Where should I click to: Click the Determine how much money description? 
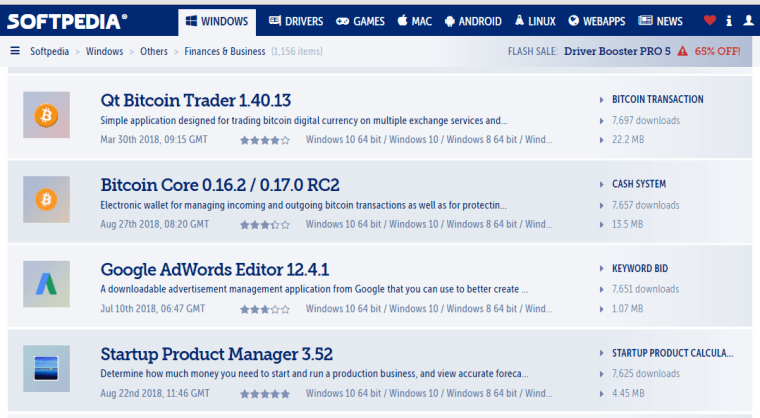click(x=314, y=373)
